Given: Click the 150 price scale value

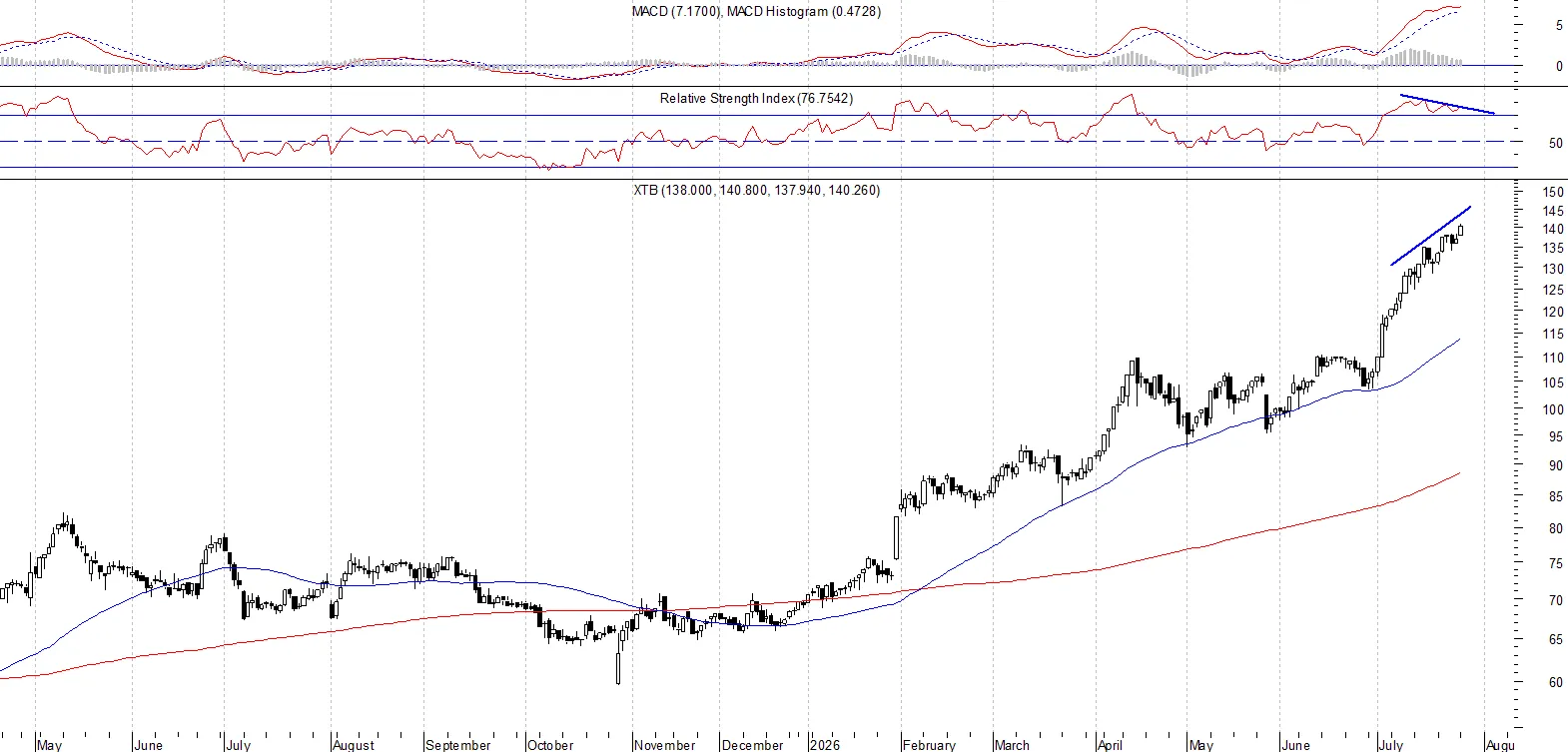Looking at the screenshot, I should 1553,192.
